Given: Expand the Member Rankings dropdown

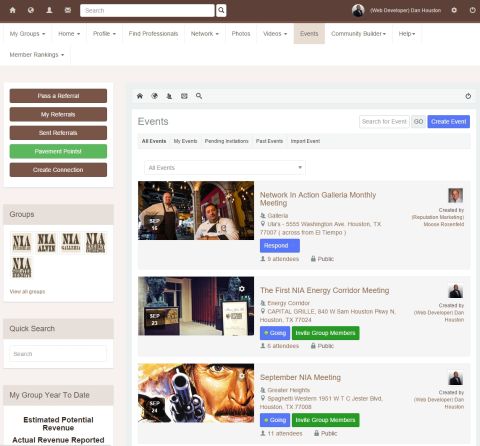Looking at the screenshot, I should (37, 55).
